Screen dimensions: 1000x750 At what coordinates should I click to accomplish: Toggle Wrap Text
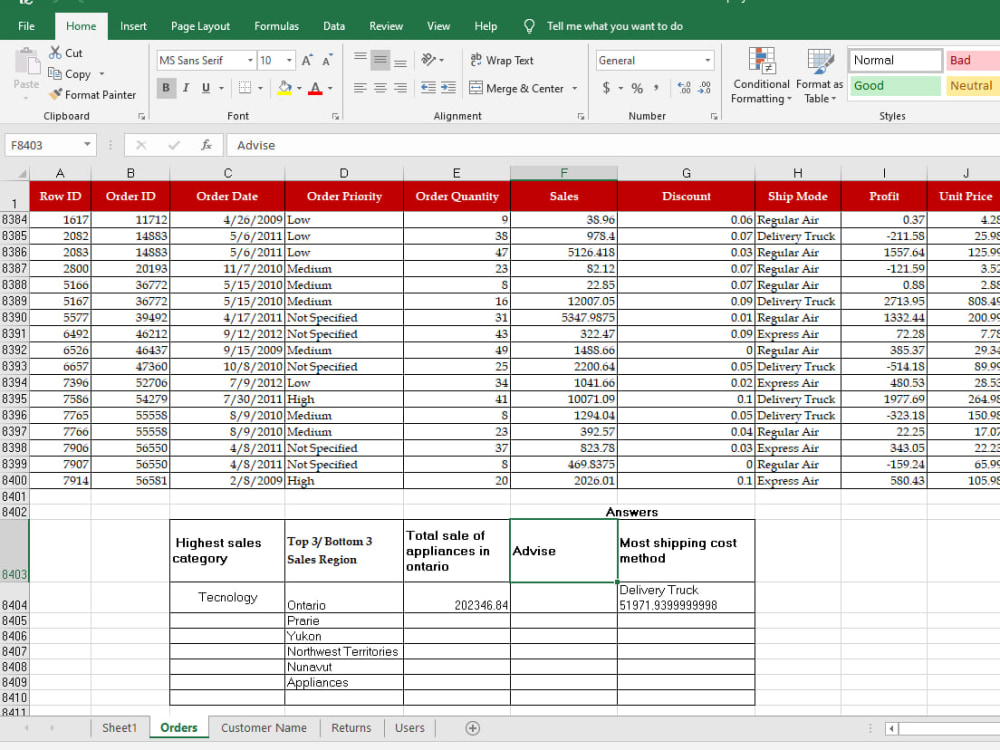coord(502,60)
